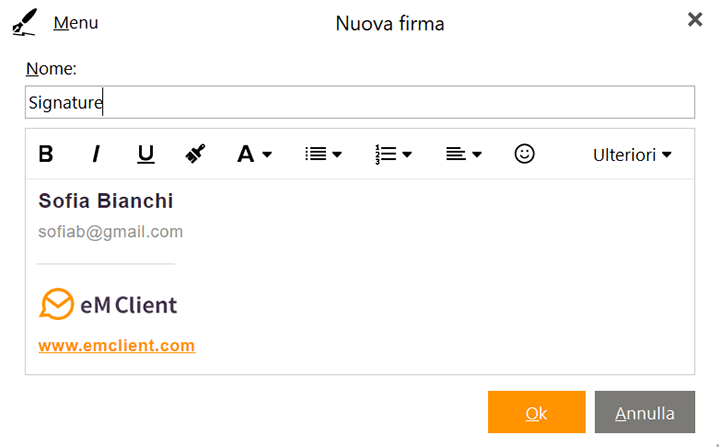Expand numbered list style dropdown arrow

pyautogui.click(x=407, y=155)
